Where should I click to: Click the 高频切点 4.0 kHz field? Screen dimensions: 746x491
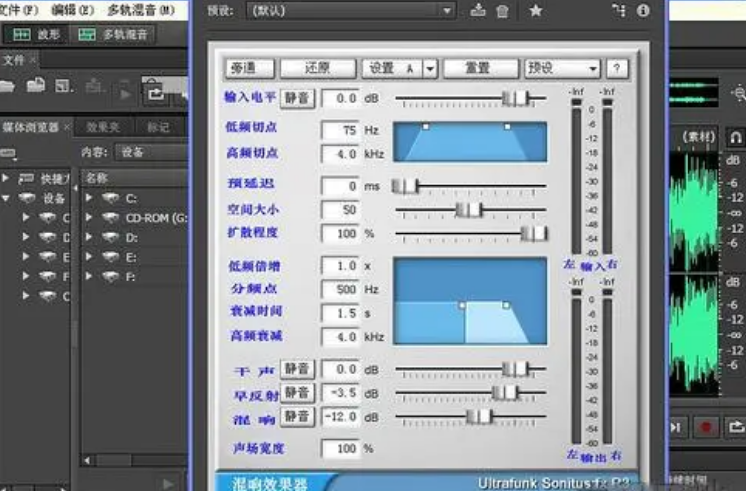340,154
